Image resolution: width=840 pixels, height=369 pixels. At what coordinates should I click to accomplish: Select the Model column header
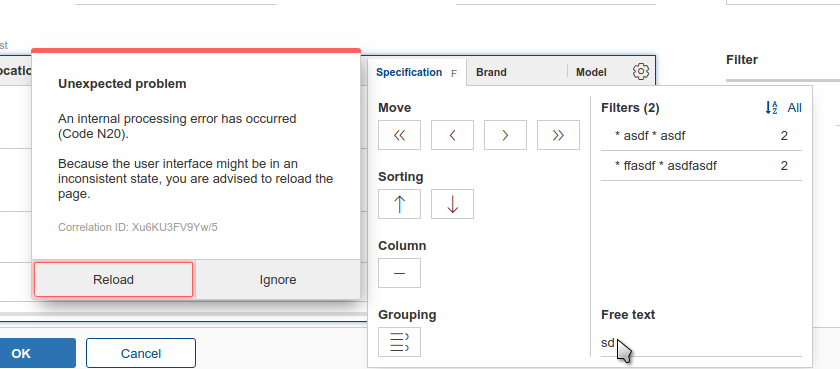[x=591, y=72]
